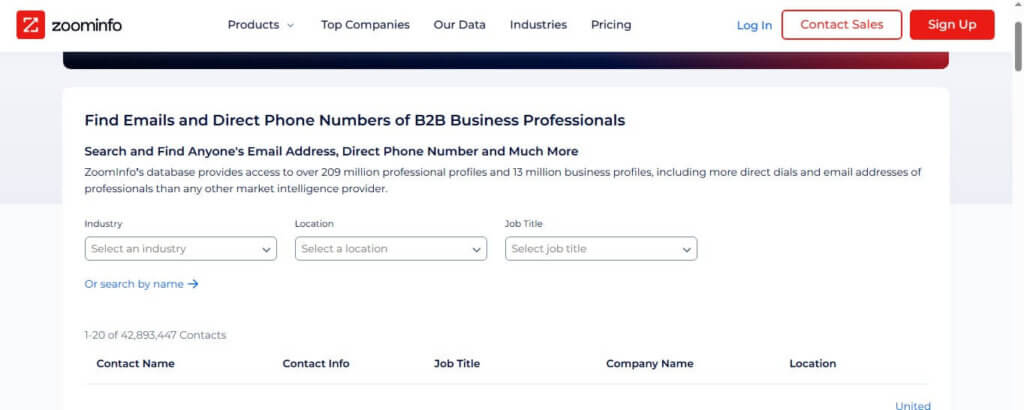
Task: Click inside Select a location field
Action: (x=391, y=249)
